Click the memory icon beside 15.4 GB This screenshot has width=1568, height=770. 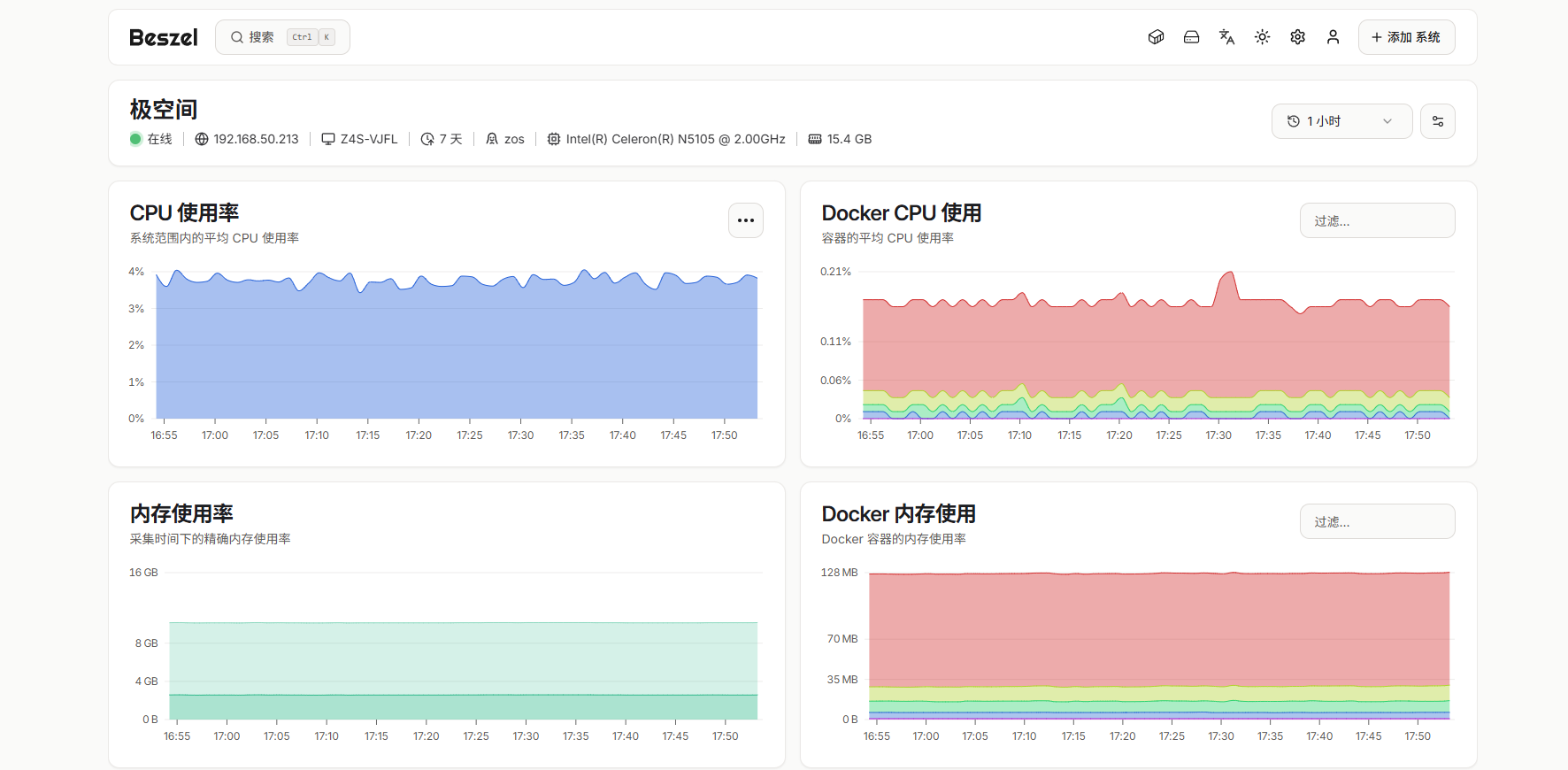tap(815, 139)
